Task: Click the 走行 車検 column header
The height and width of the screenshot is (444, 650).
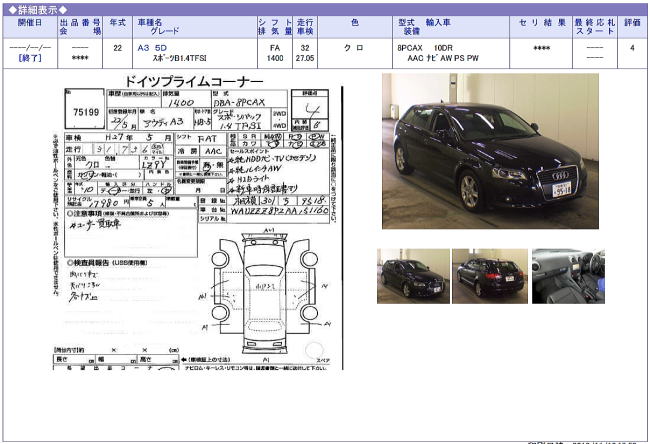Action: pos(305,27)
